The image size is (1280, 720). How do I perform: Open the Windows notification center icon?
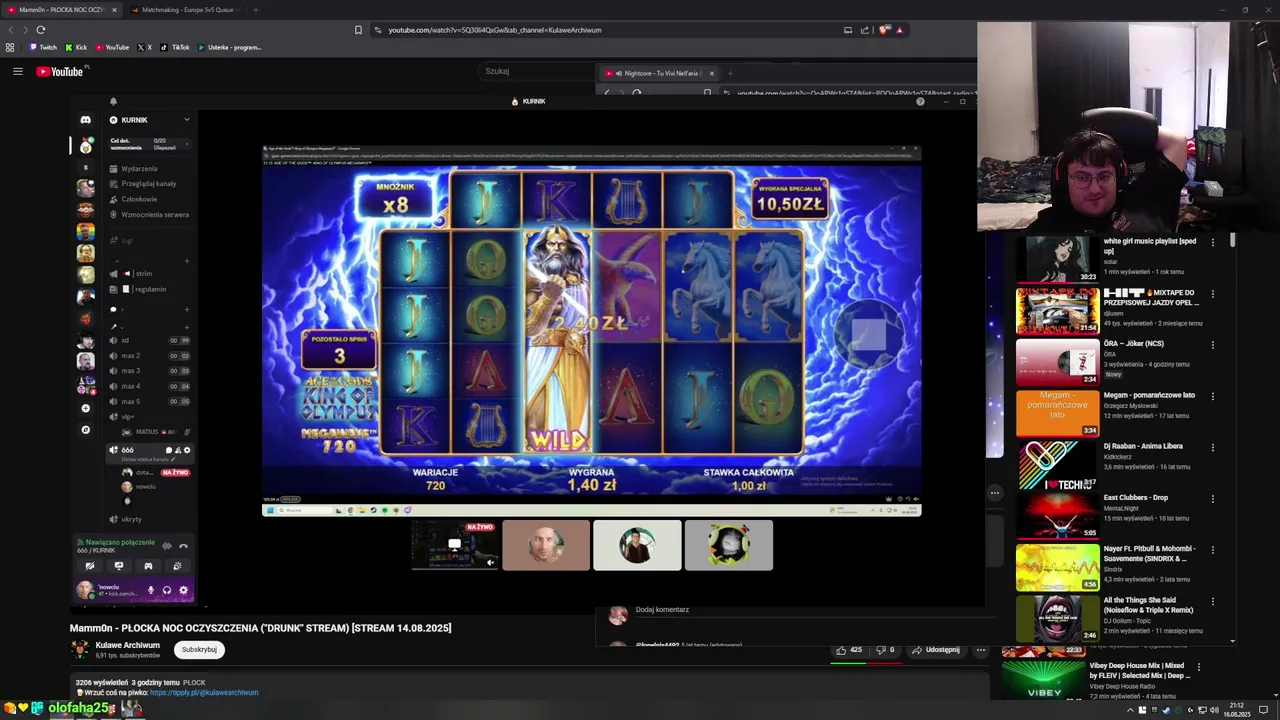click(1263, 710)
